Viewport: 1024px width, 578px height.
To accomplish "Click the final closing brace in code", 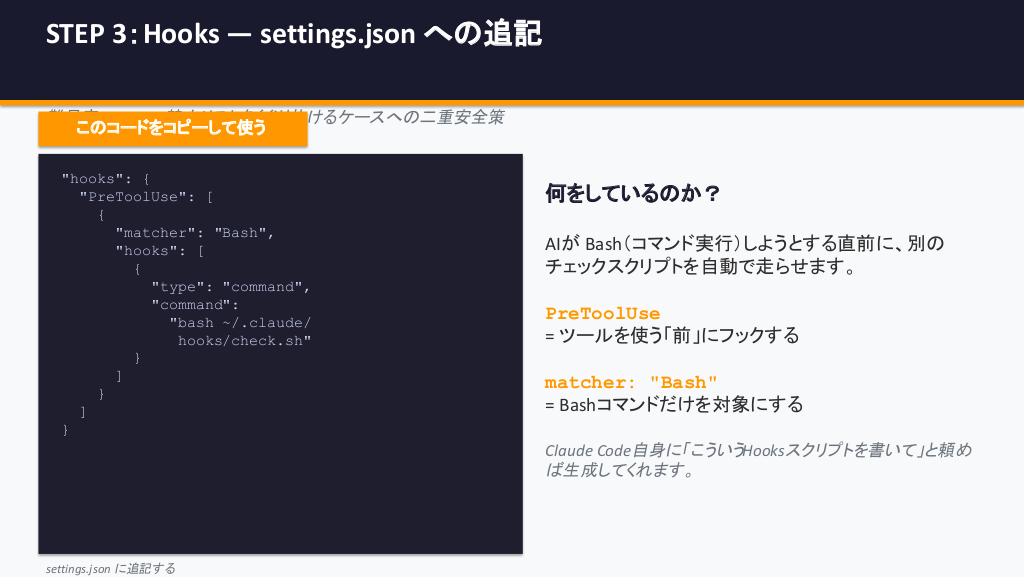I will [x=65, y=430].
